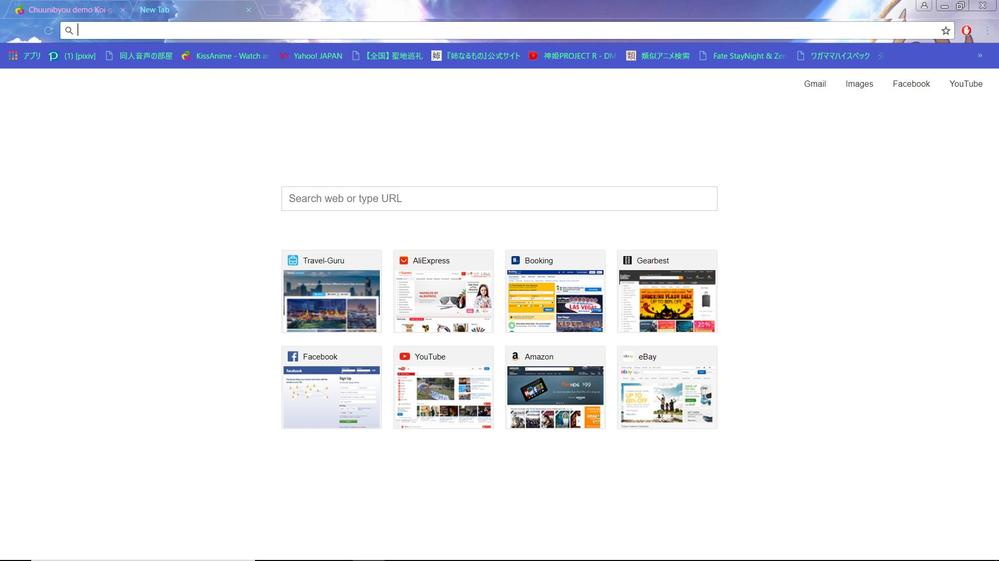The image size is (999, 561).
Task: Open the AliExpress thumbnail tile
Action: coord(443,292)
